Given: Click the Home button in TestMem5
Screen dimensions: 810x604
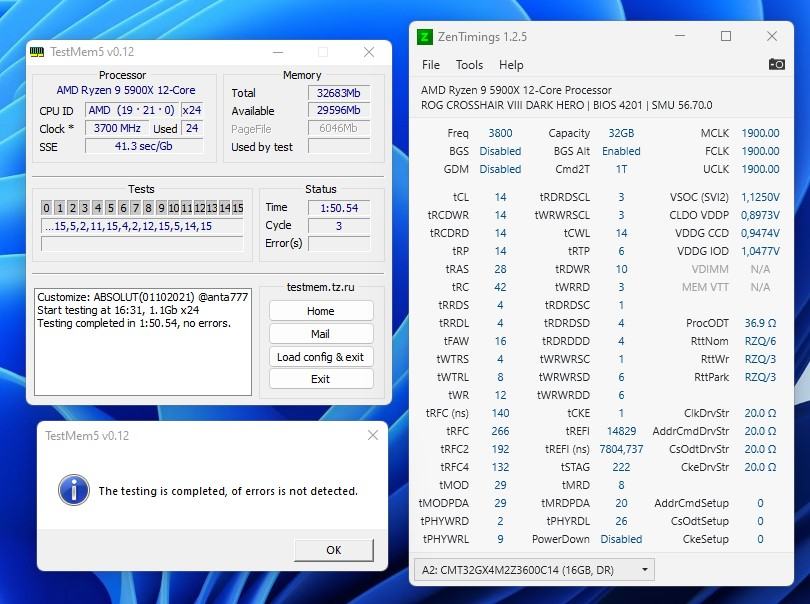Looking at the screenshot, I should coord(321,311).
